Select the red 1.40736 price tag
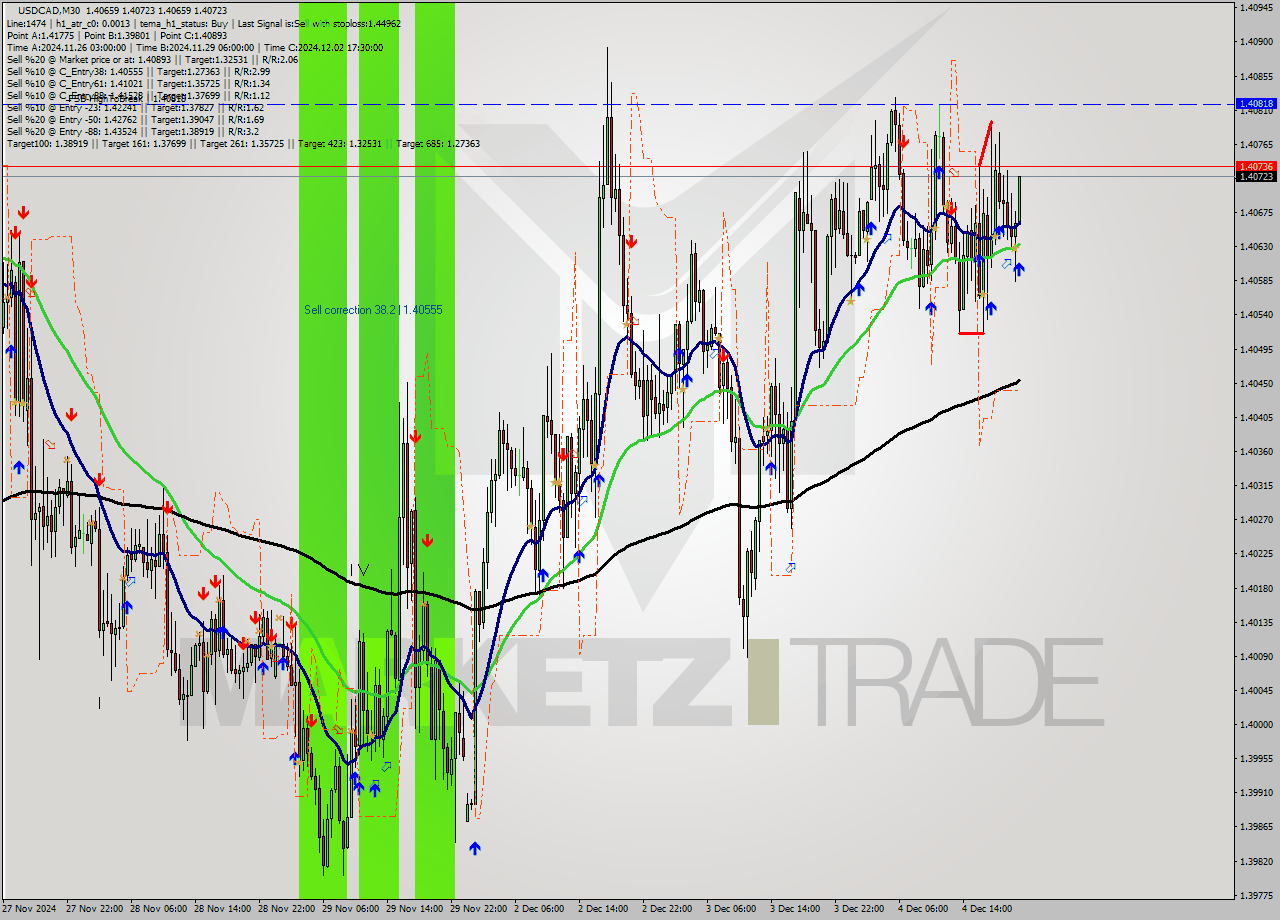 point(1256,166)
